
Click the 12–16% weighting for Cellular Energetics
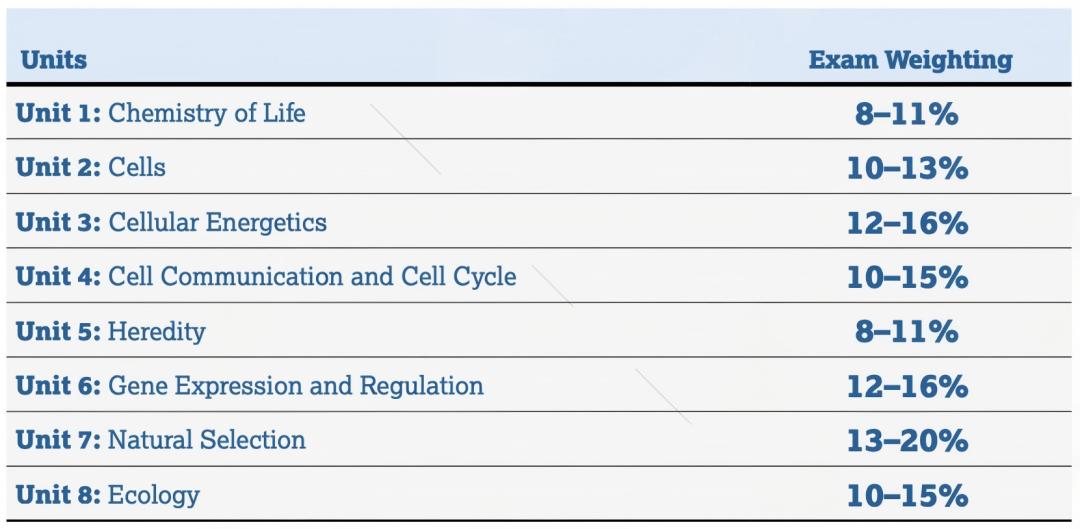coord(907,223)
